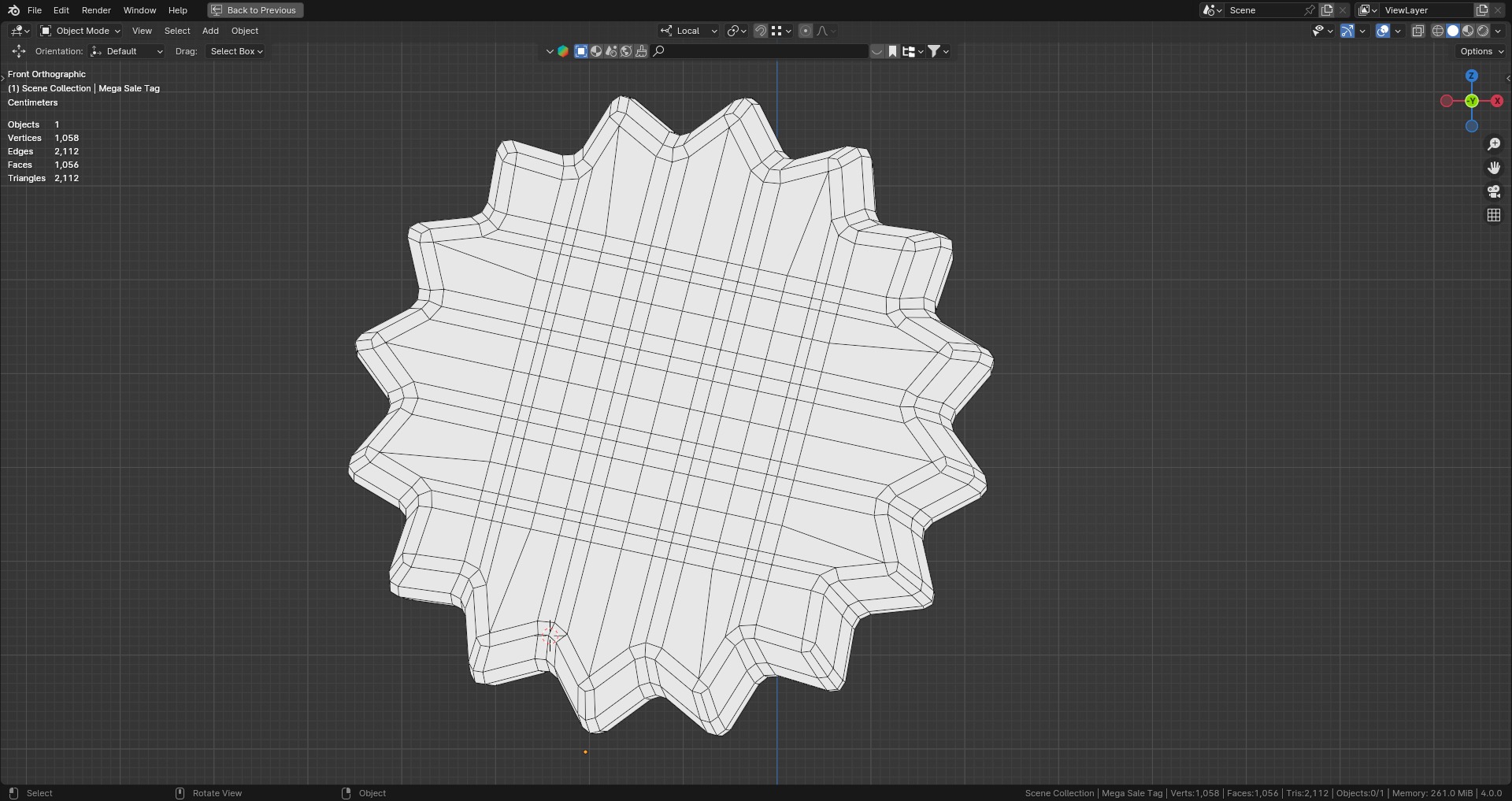This screenshot has width=1512, height=801.
Task: Switch to solid shading
Action: [1453, 31]
